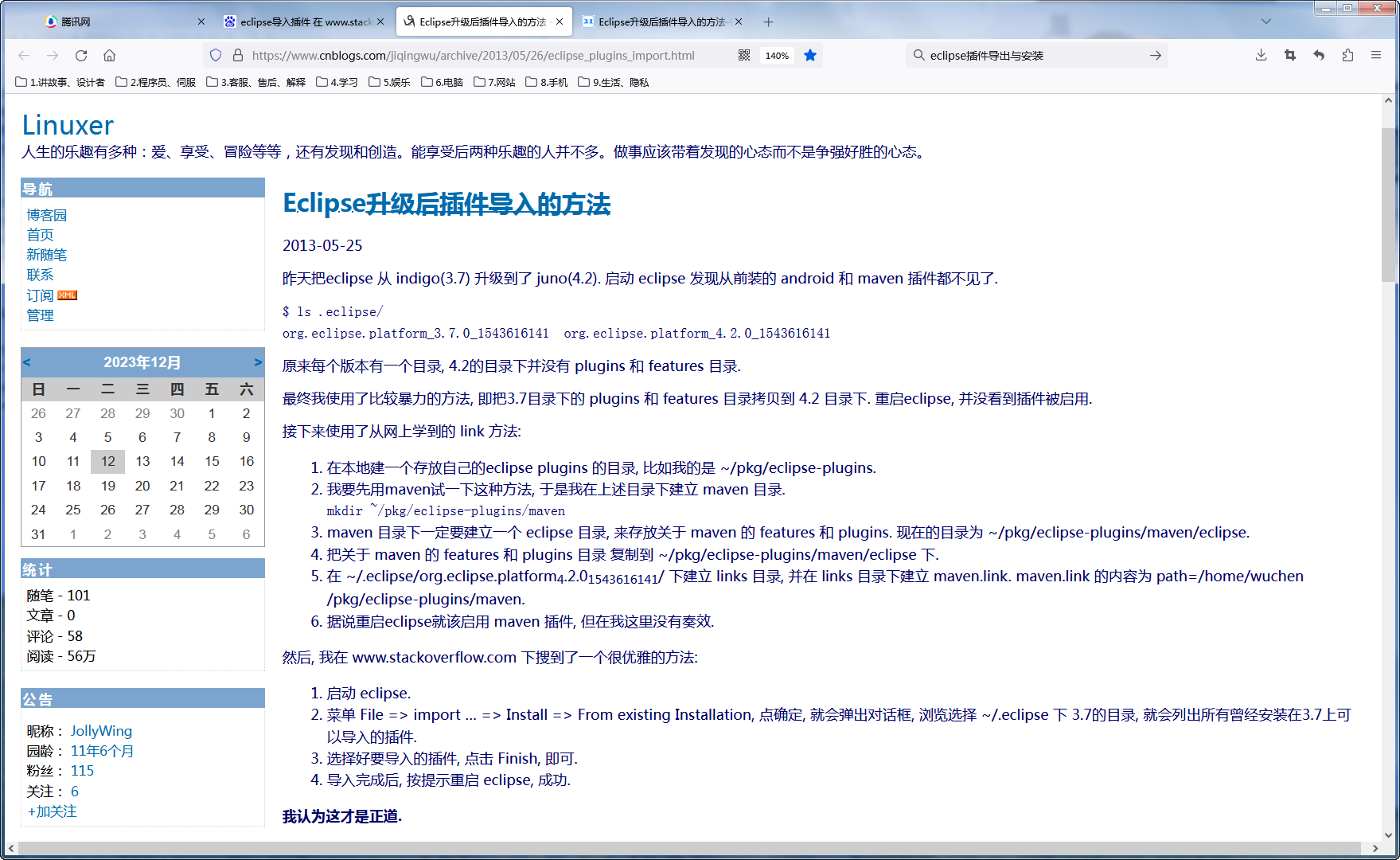This screenshot has height=860, width=1400.
Task: Click the horizontal scrollbar thumb
Action: click(688, 849)
